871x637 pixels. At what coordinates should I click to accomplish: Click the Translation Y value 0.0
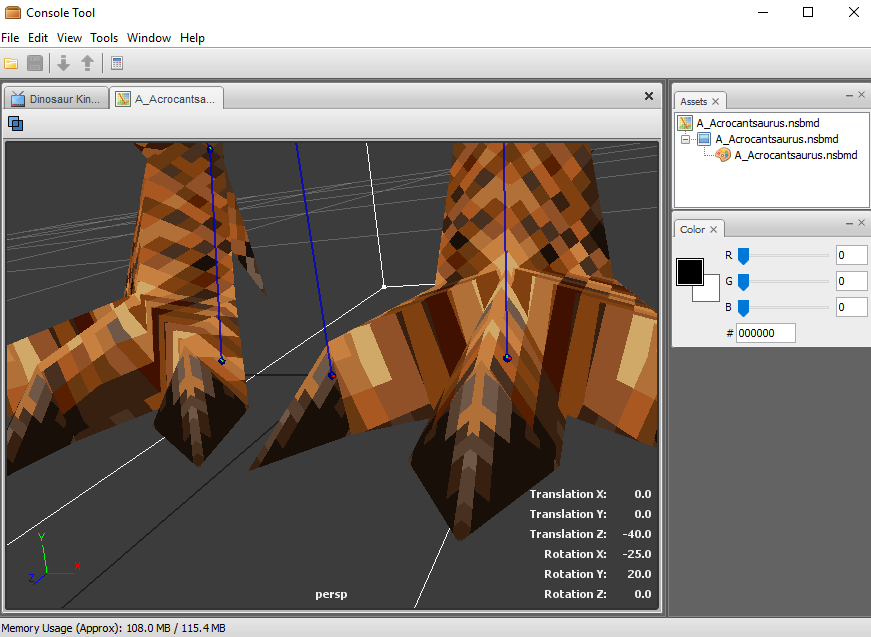[643, 514]
